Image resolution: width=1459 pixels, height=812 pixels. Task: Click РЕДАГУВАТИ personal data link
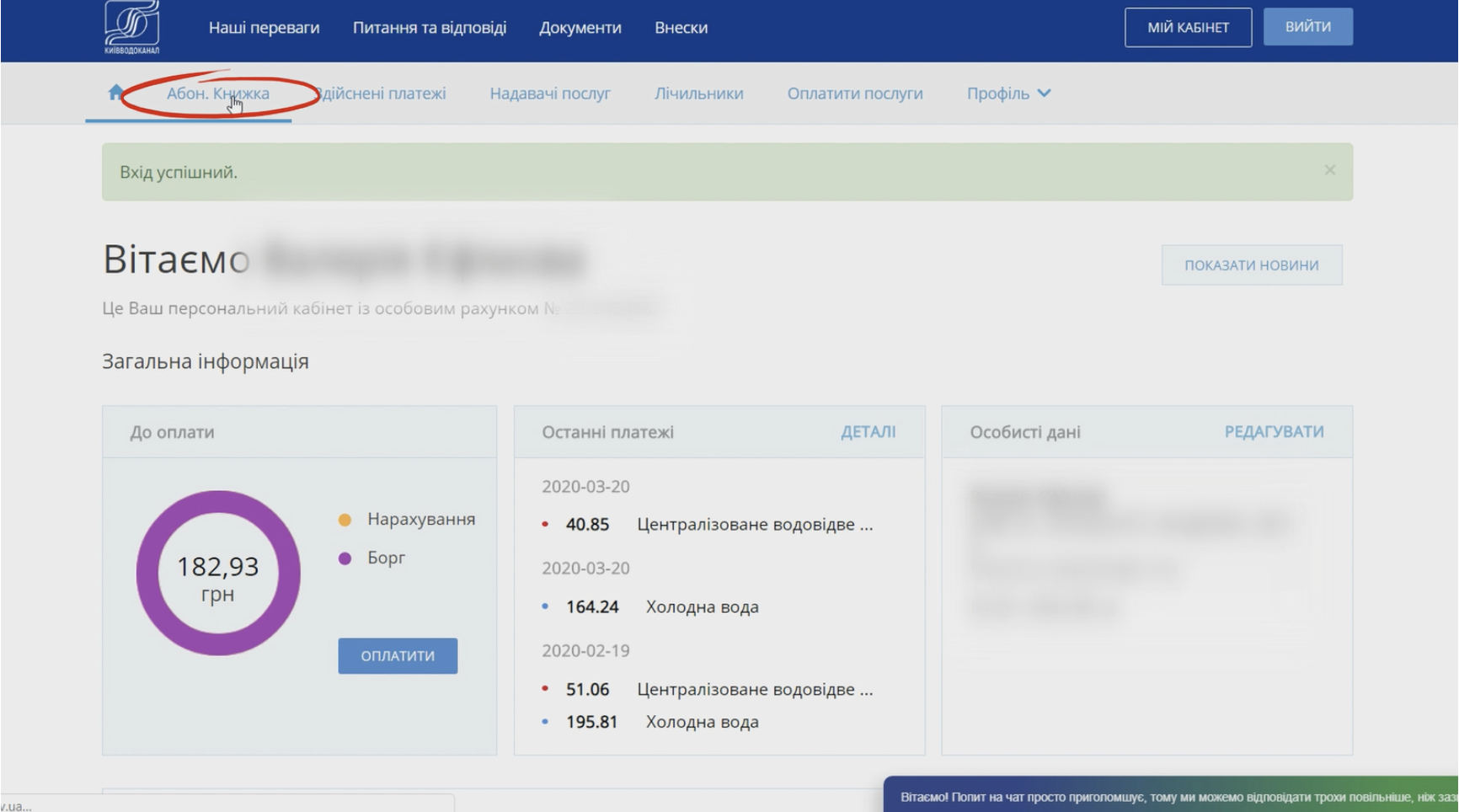(x=1274, y=432)
